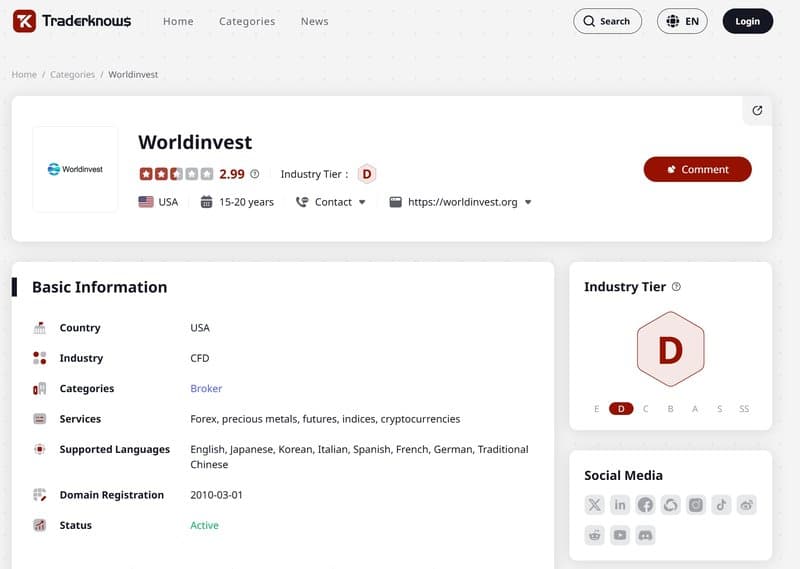Click the USA flag icon
Viewport: 800px width, 569px height.
tap(146, 202)
